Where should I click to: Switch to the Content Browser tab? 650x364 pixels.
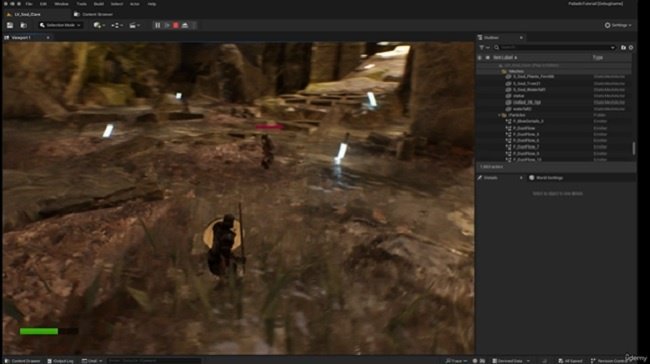94,14
